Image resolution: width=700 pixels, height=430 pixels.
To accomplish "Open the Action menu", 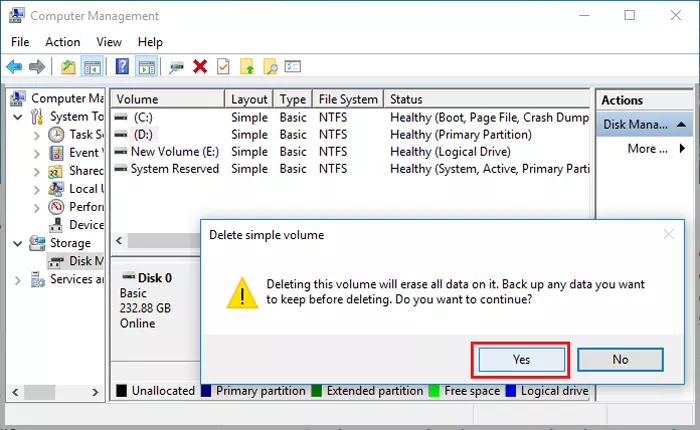I will (x=62, y=42).
